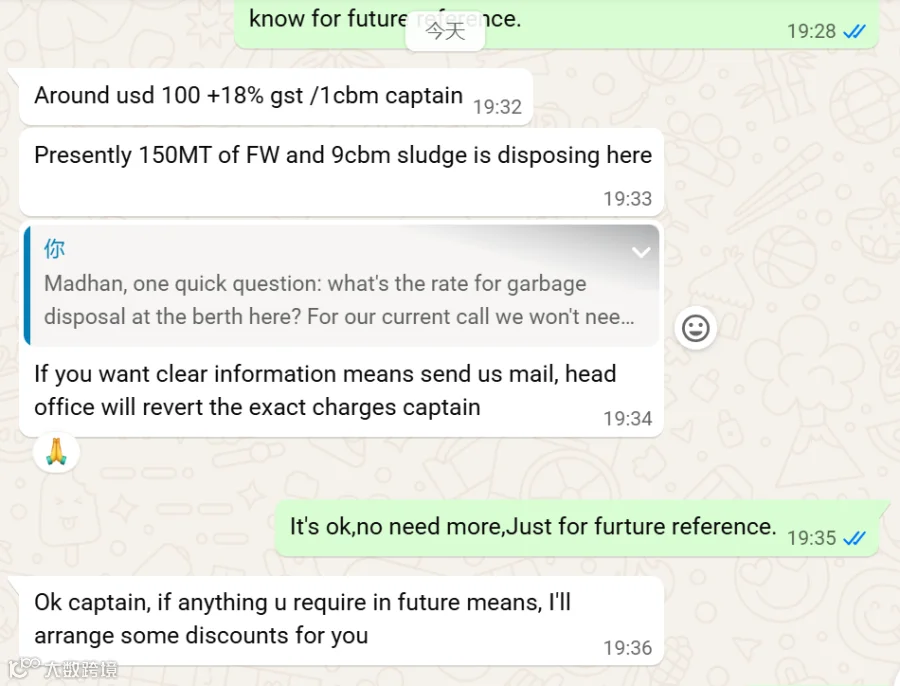Viewport: 900px width, 686px height.
Task: Select the 'If you want clear information' text
Action: (325, 390)
